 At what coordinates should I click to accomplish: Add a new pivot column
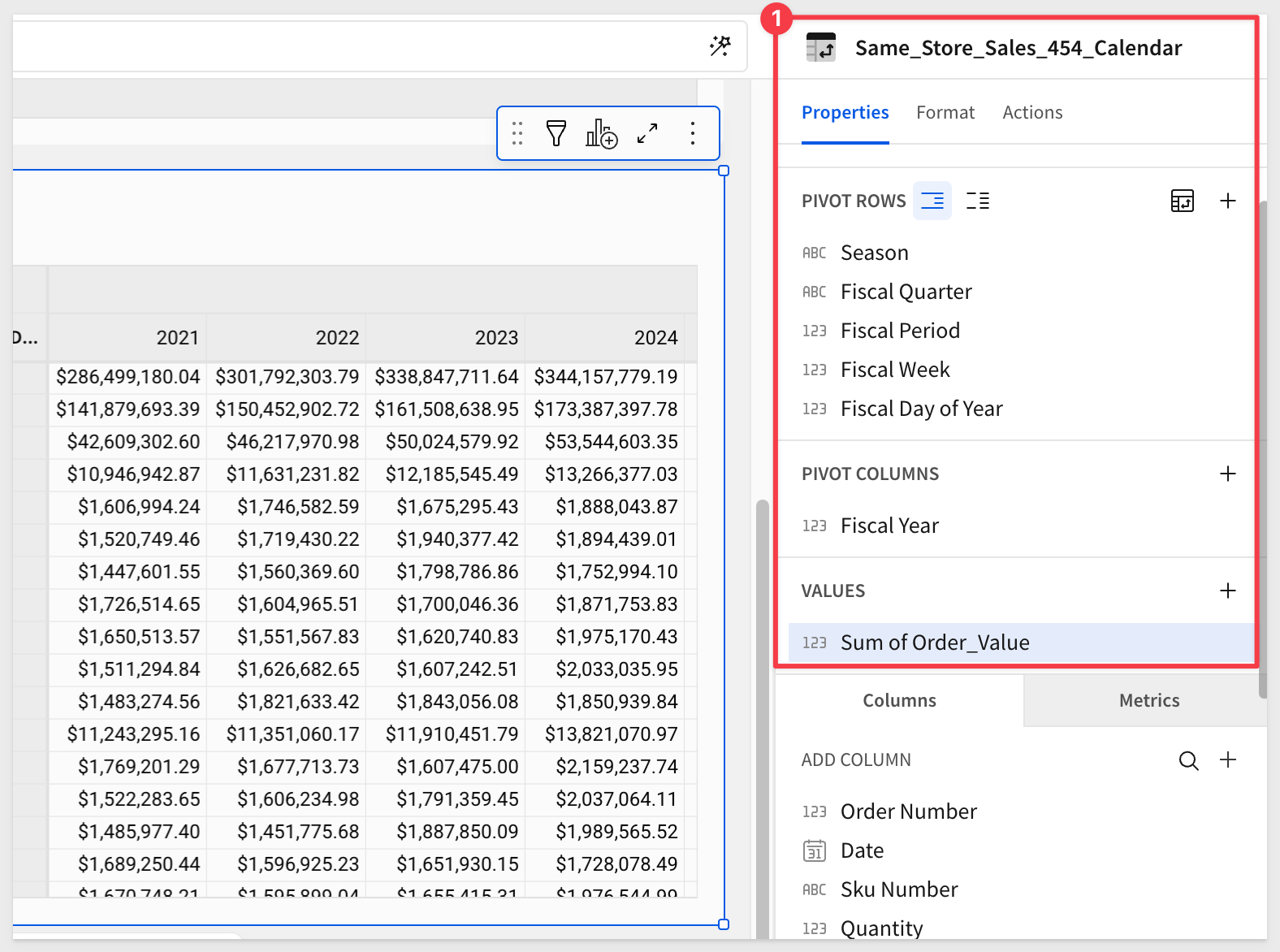(1228, 474)
